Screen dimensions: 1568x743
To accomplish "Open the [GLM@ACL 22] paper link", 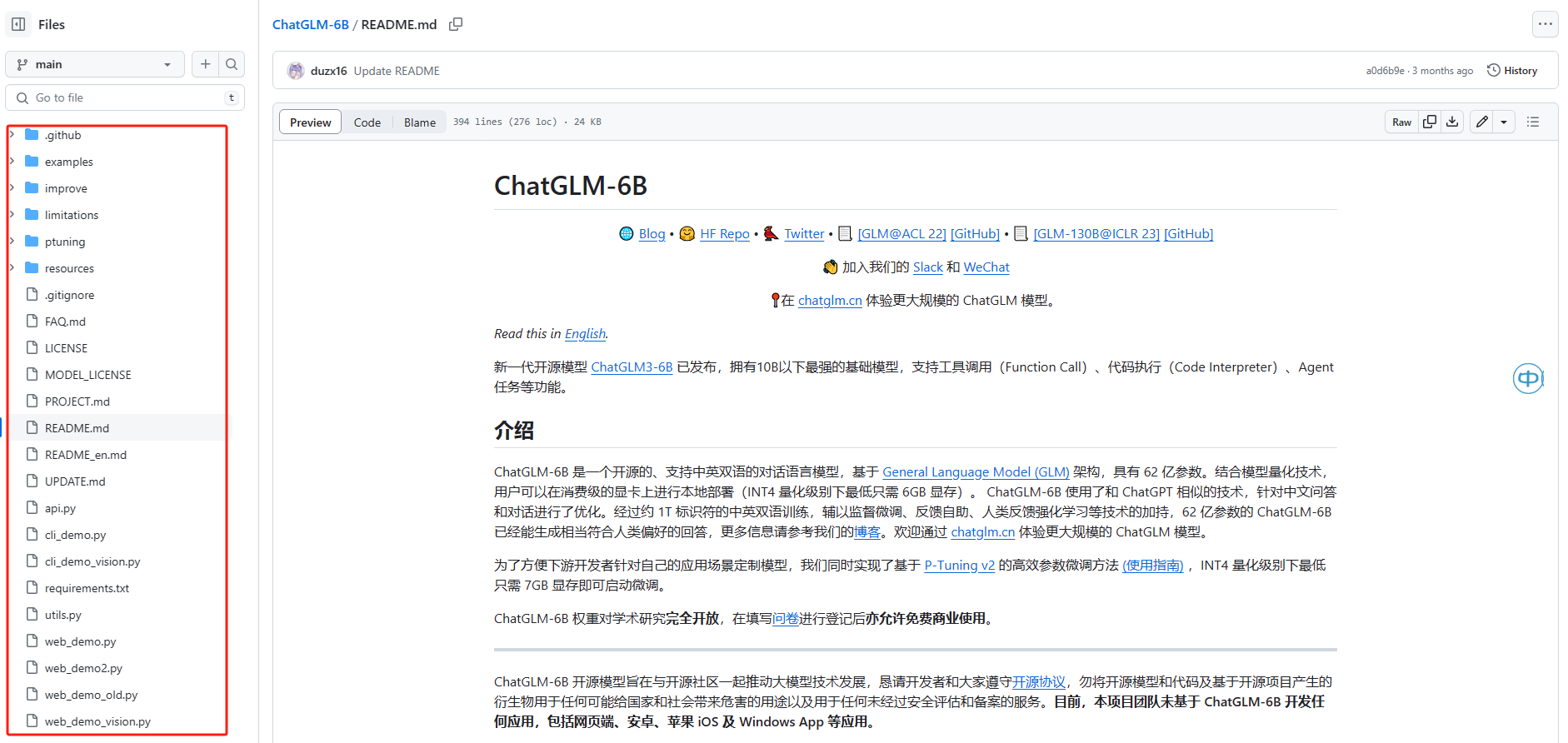I will coord(902,234).
